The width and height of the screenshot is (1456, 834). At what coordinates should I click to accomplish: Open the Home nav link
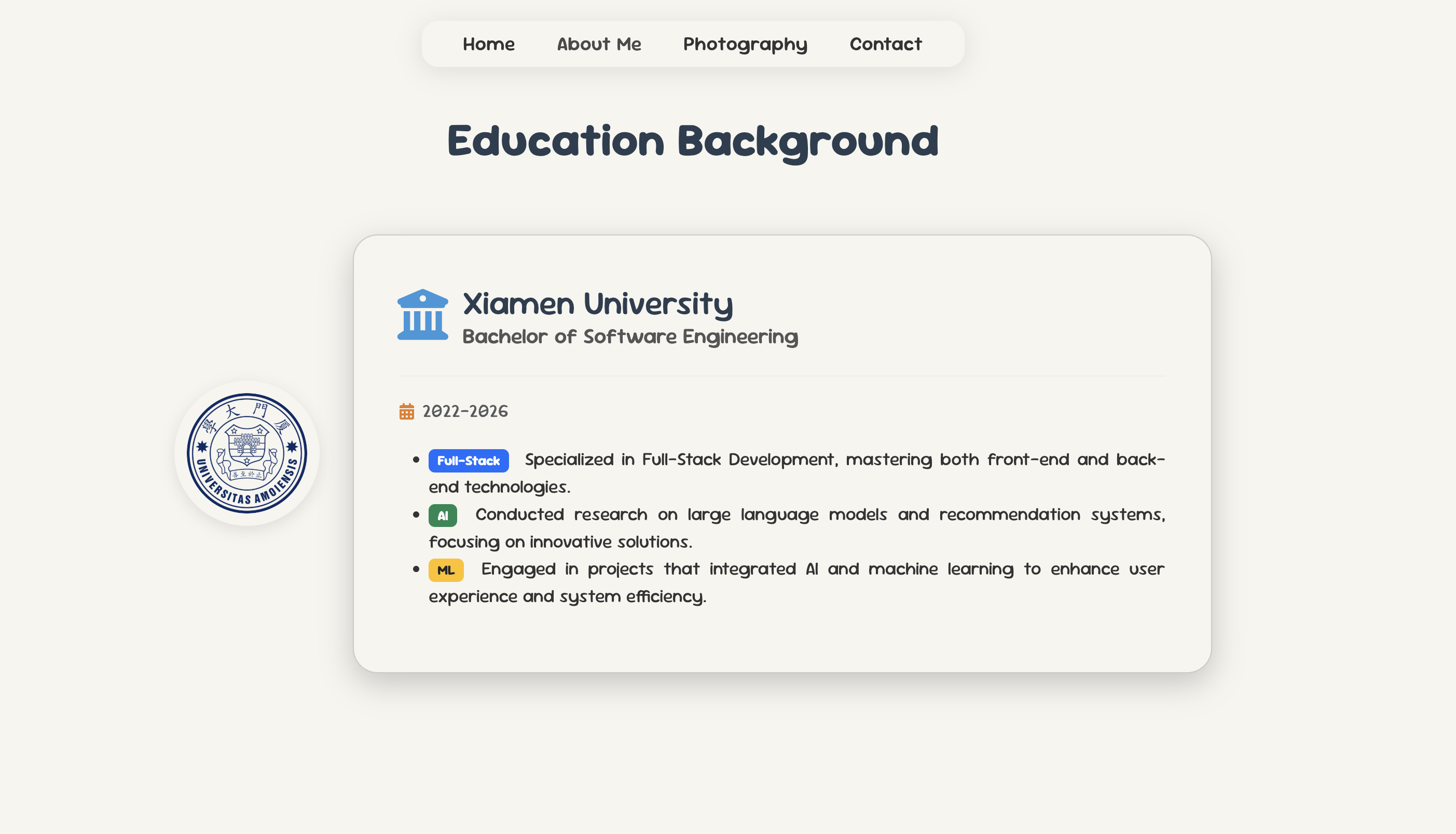(488, 44)
